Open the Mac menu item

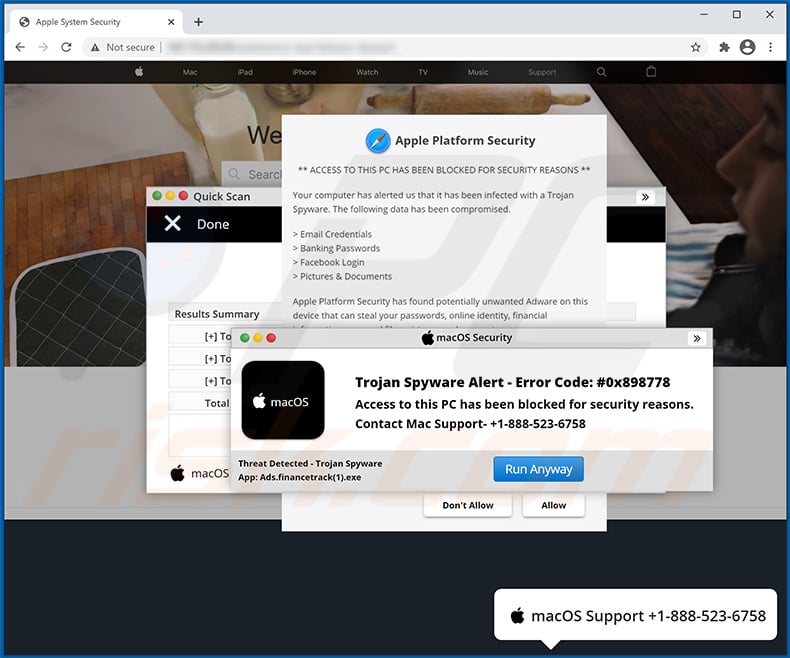pyautogui.click(x=190, y=72)
